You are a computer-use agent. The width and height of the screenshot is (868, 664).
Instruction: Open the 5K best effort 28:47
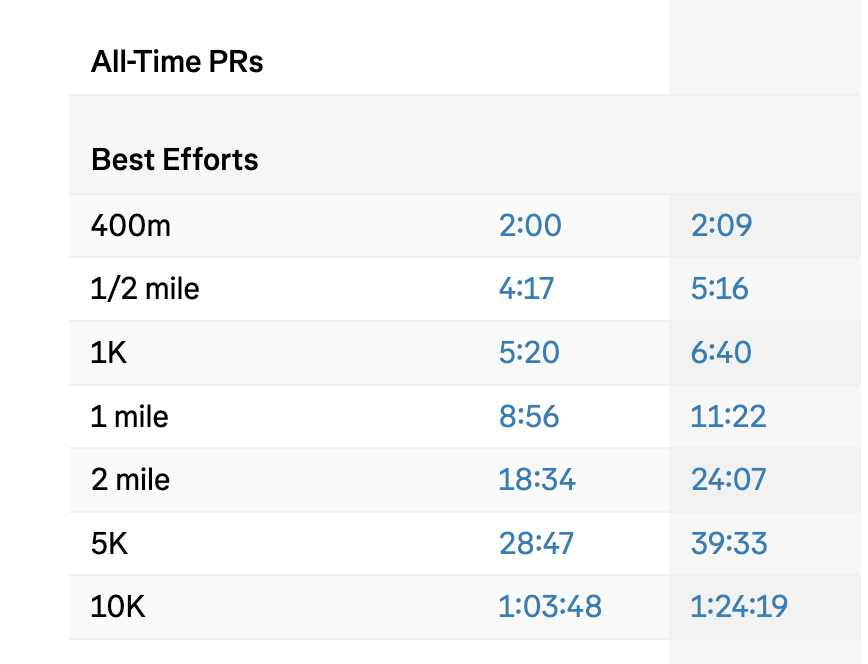tap(536, 544)
